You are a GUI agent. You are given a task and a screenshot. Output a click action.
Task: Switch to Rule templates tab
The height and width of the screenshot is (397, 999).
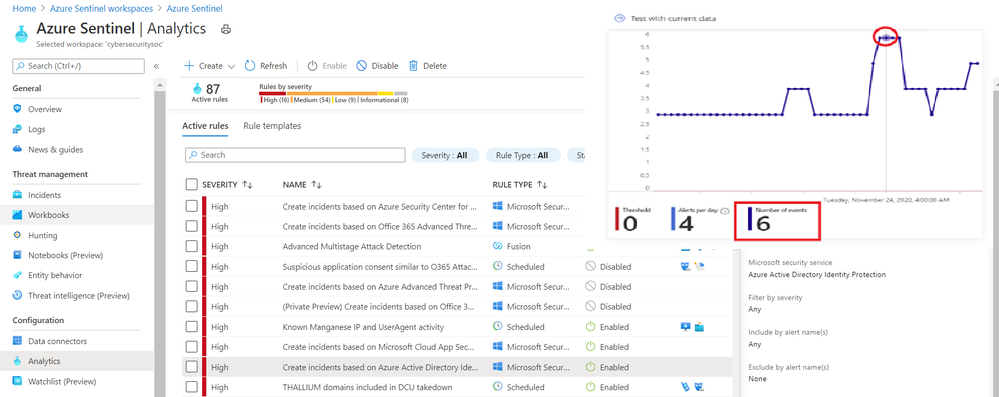[x=272, y=126]
